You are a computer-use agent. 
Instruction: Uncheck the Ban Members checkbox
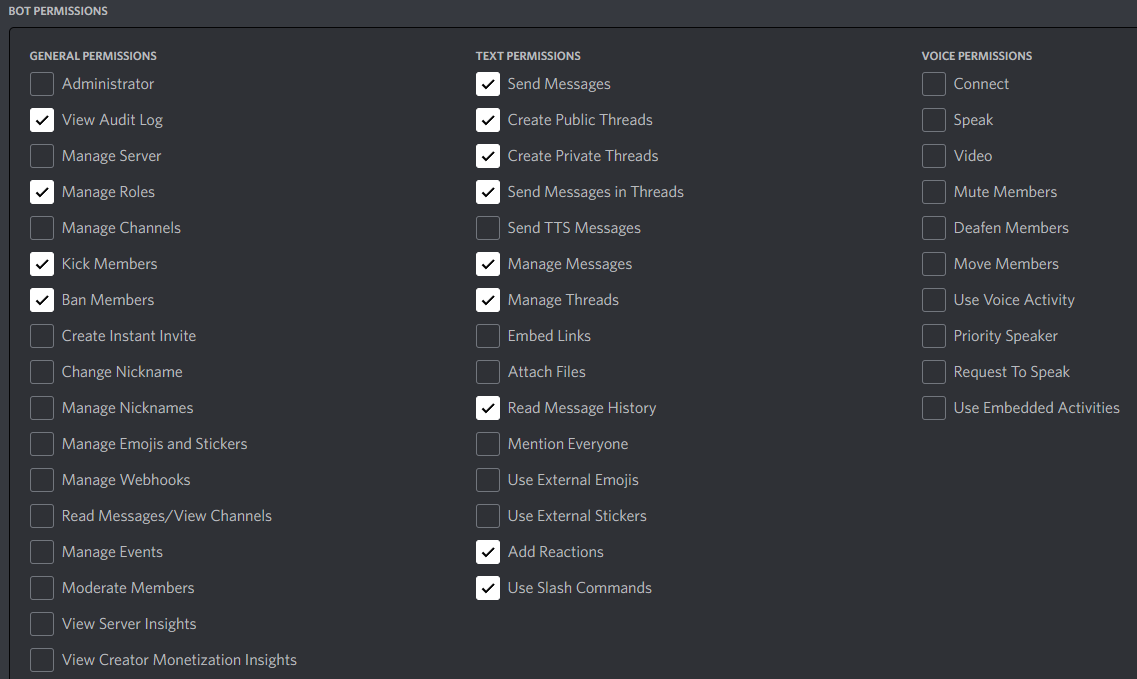[x=42, y=300]
